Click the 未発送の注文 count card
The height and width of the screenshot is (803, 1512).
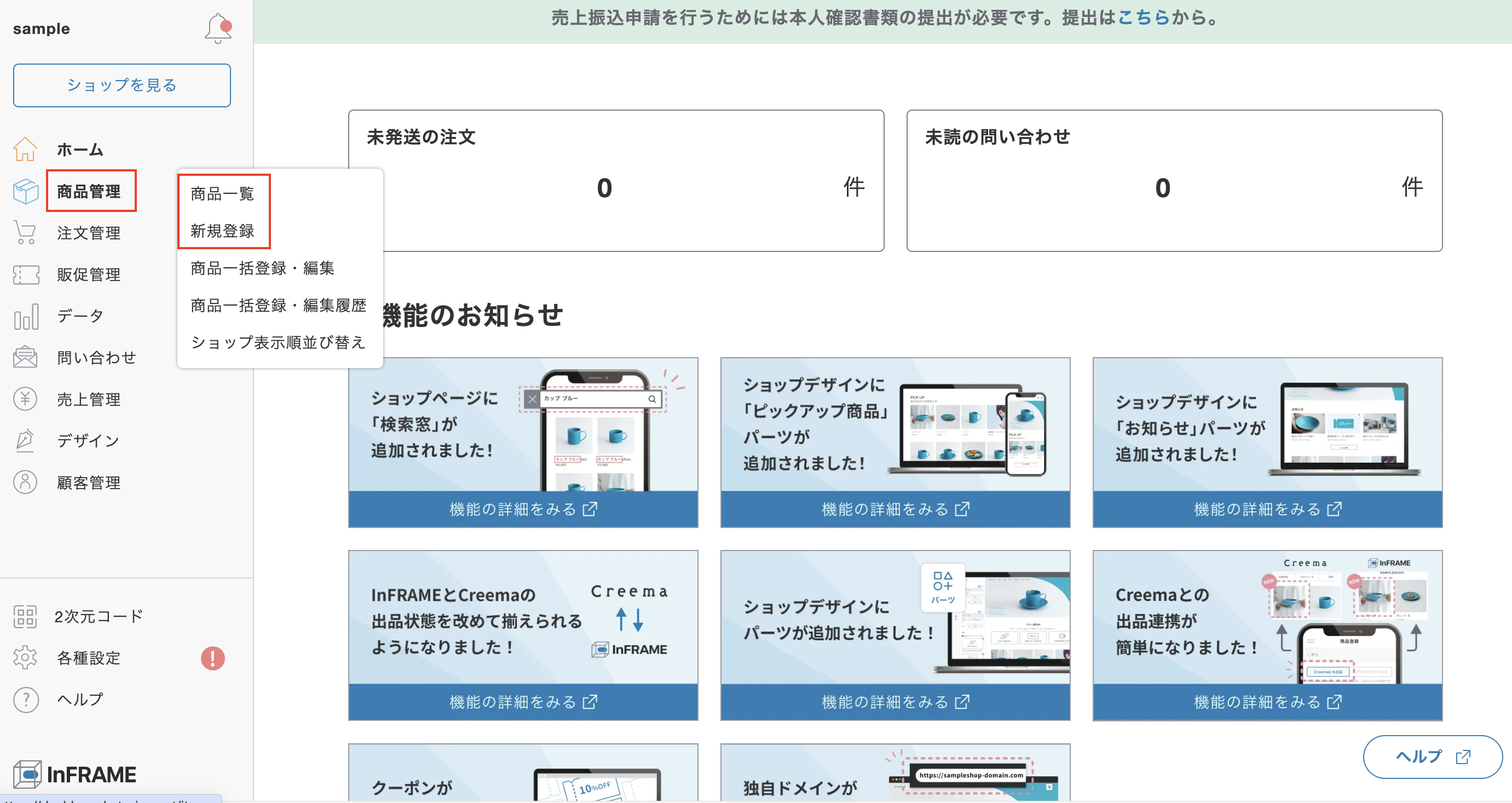[x=616, y=181]
